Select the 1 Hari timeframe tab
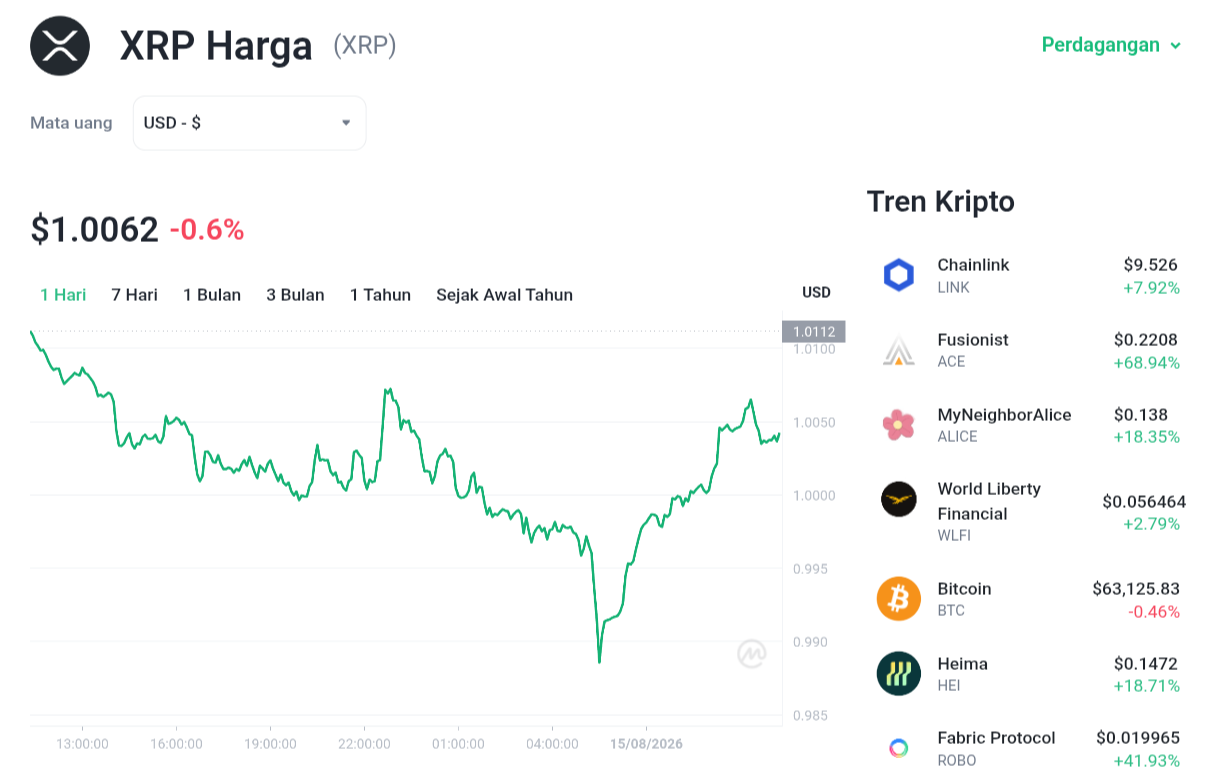Screen dimensions: 1220x775 tap(63, 295)
